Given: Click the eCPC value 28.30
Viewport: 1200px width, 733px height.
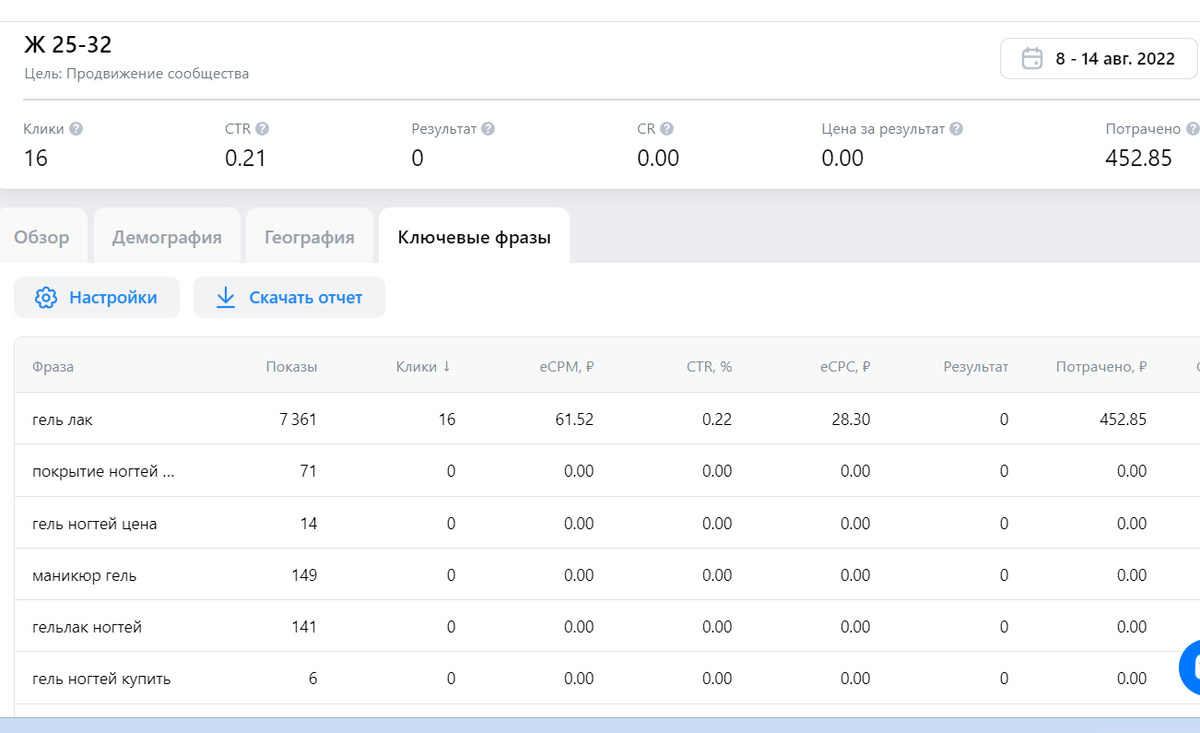Looking at the screenshot, I should pyautogui.click(x=850, y=420).
